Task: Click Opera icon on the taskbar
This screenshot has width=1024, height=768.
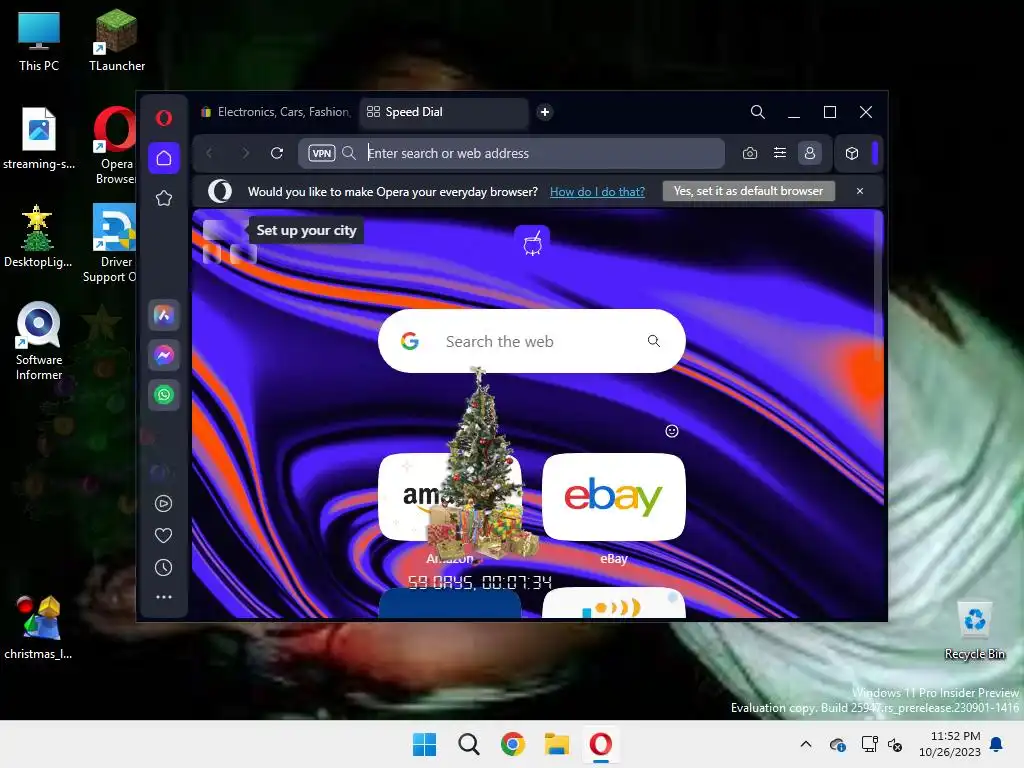Action: pyautogui.click(x=601, y=744)
